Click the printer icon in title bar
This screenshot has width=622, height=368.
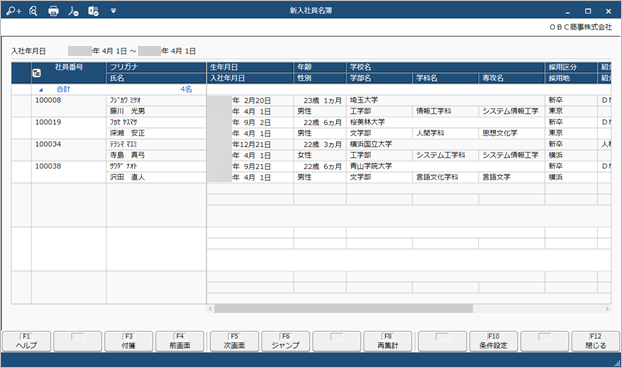point(53,11)
